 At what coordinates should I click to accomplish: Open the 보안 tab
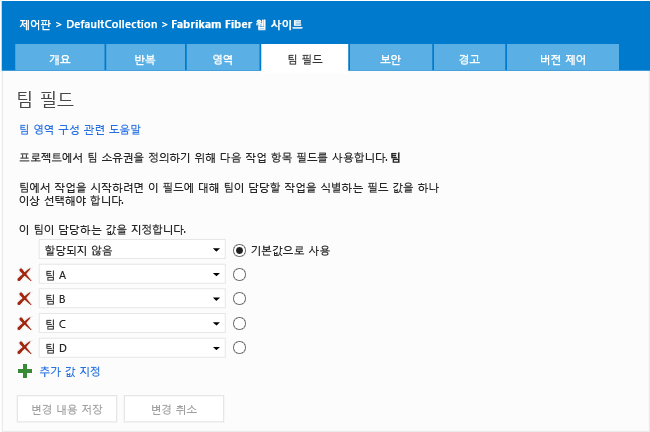tap(391, 59)
